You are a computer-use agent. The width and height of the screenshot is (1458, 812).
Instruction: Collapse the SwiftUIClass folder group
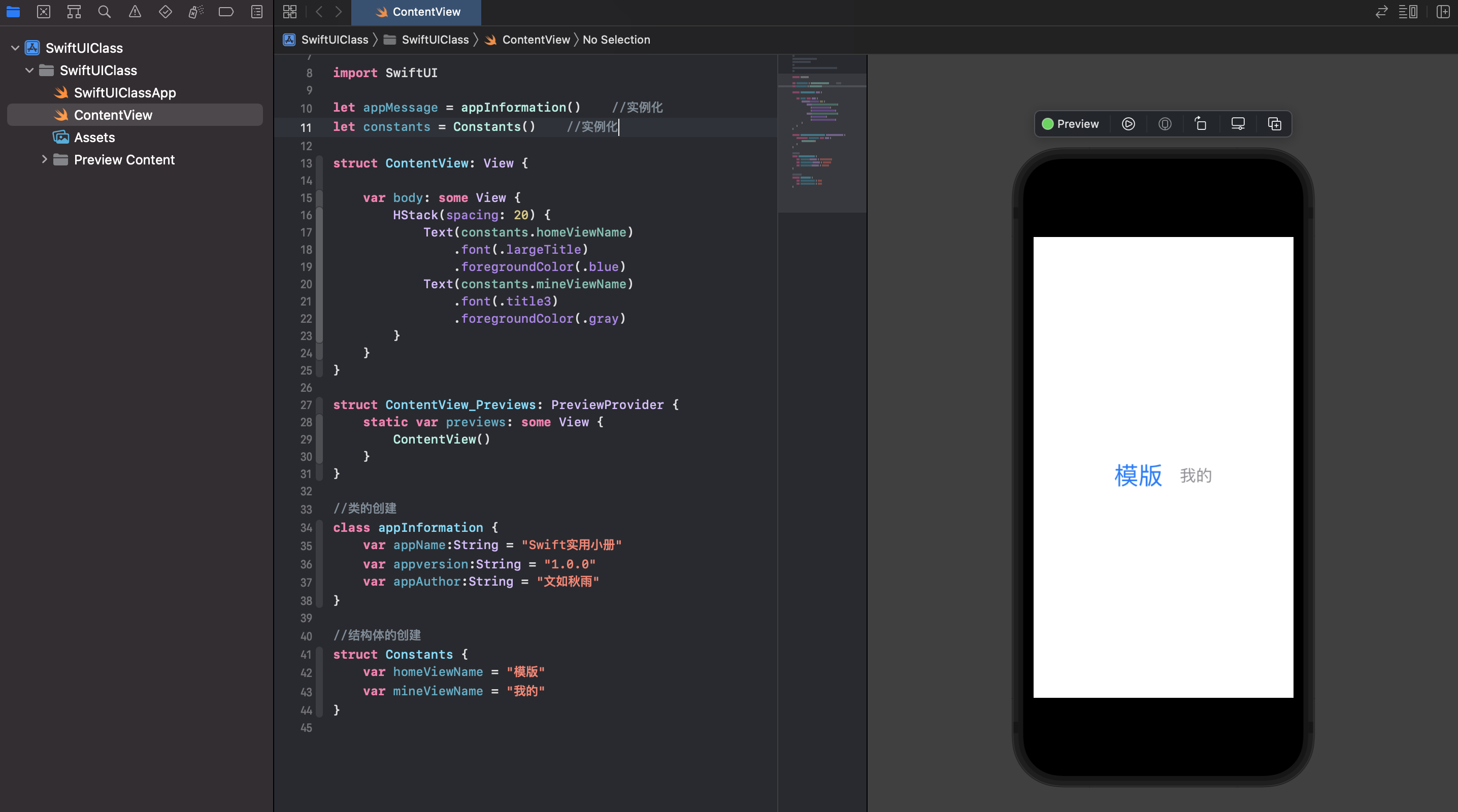click(29, 71)
